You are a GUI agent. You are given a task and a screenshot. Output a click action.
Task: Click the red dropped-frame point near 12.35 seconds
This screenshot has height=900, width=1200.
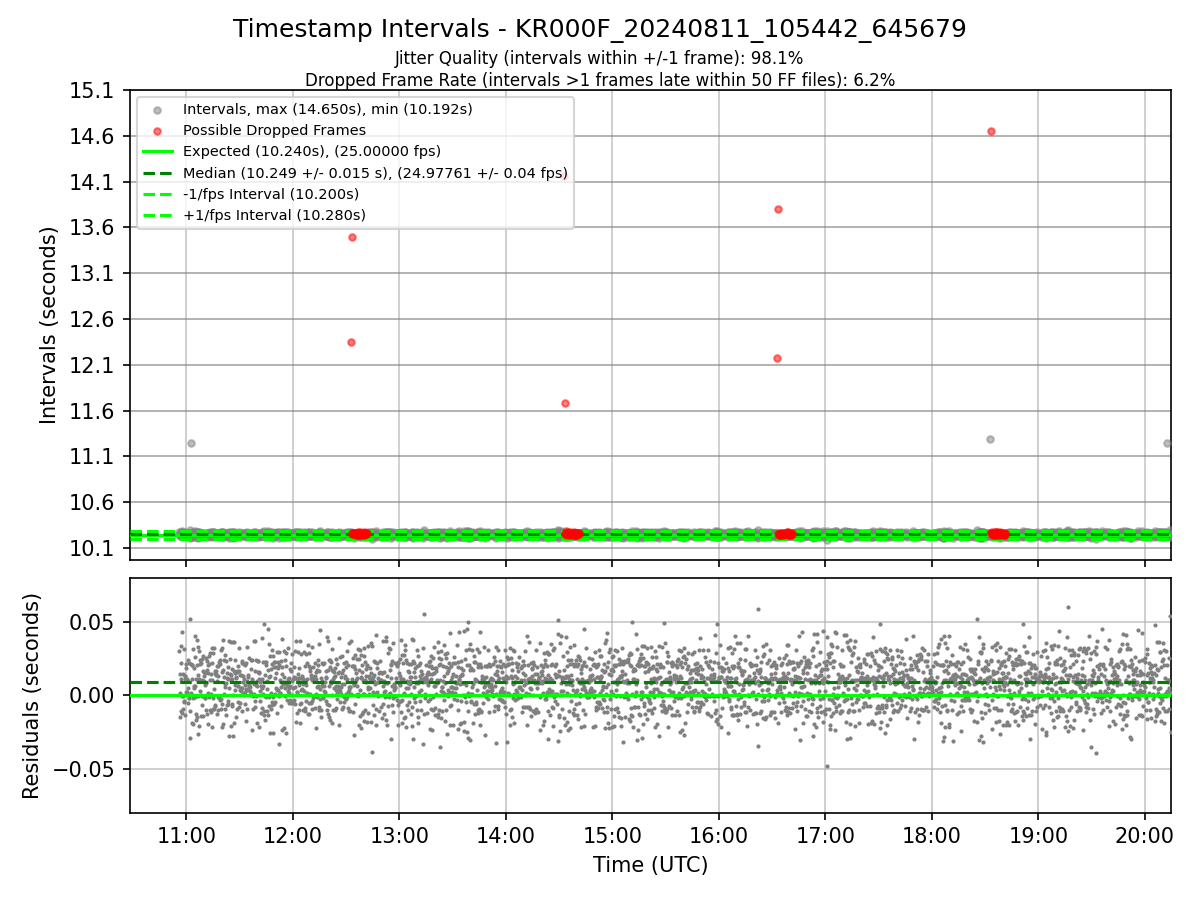pos(351,342)
